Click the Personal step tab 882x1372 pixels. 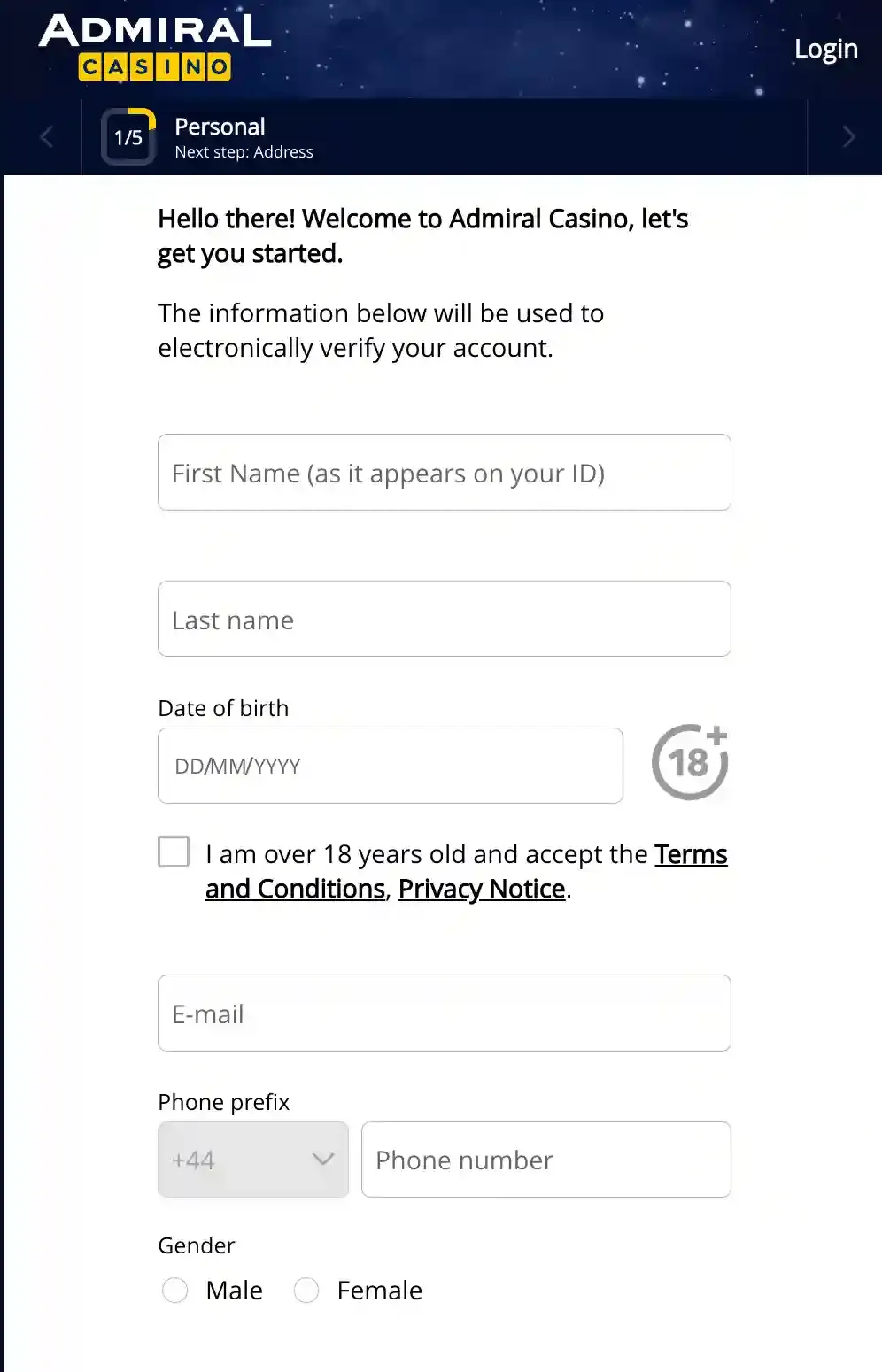click(220, 127)
